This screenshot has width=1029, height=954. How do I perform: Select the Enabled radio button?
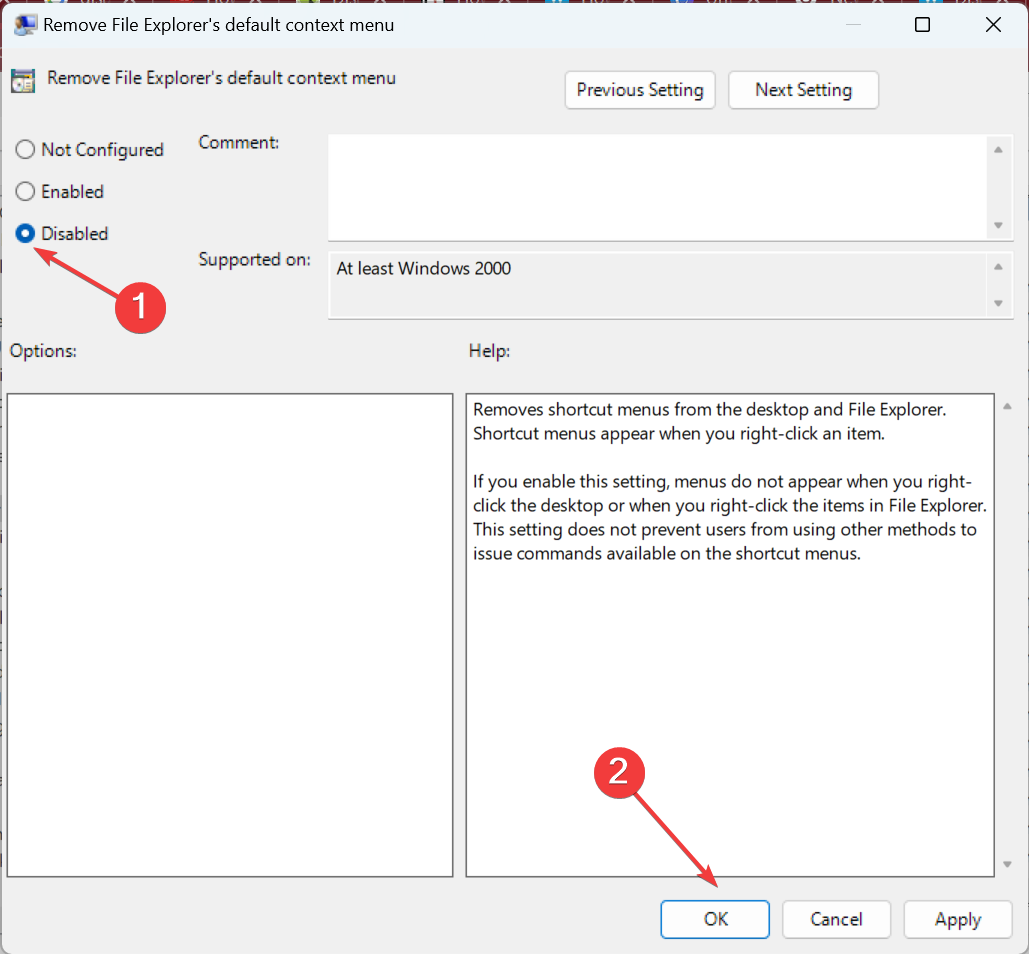(25, 192)
